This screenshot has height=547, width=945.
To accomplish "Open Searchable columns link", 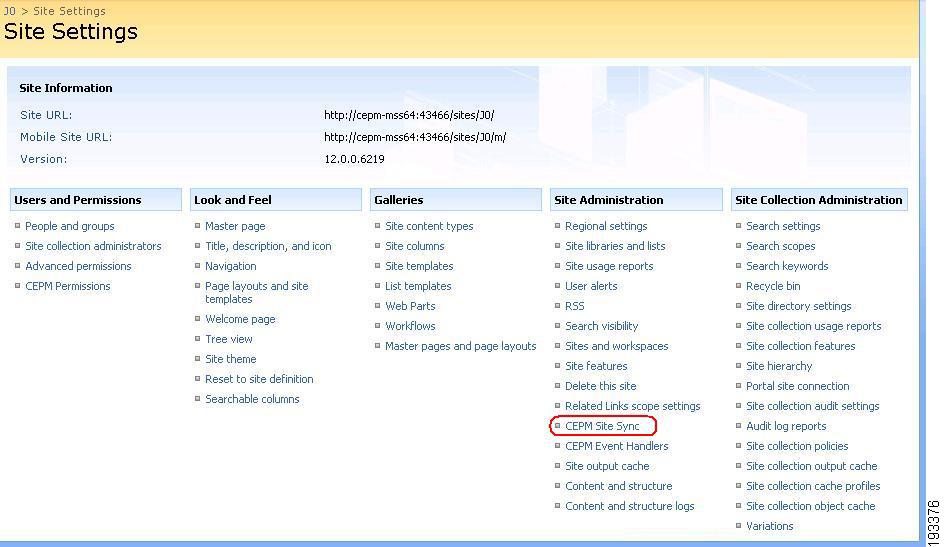I will [252, 399].
